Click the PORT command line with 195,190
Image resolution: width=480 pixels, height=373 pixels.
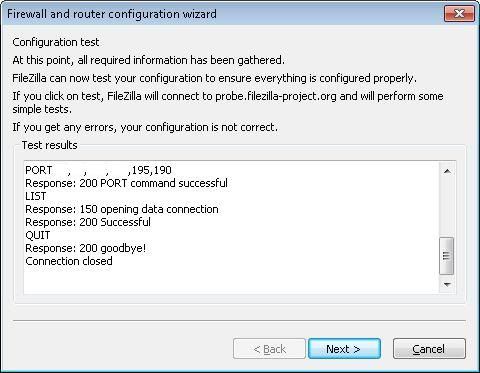(x=98, y=170)
